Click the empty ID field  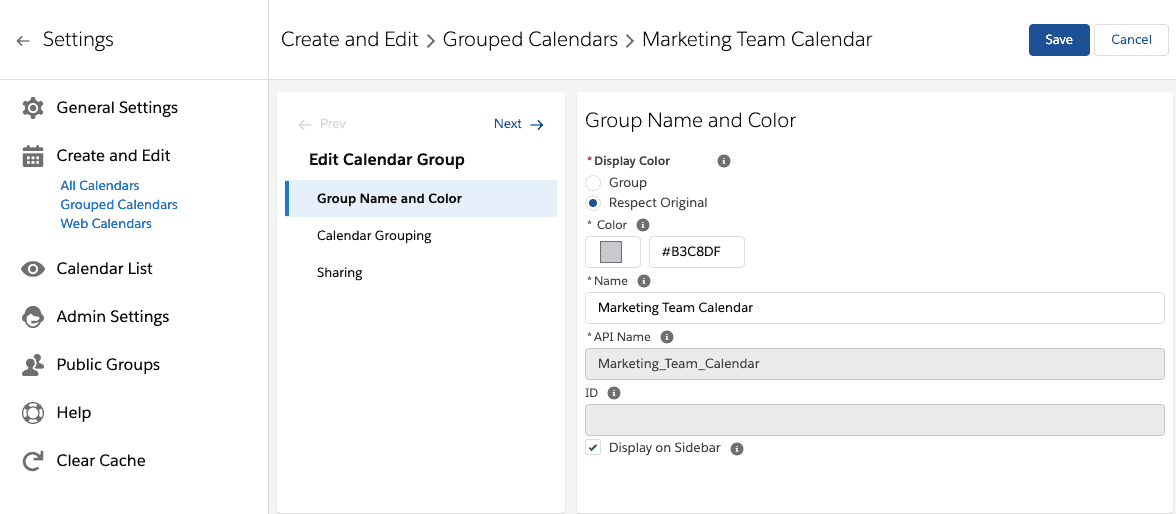click(x=874, y=419)
